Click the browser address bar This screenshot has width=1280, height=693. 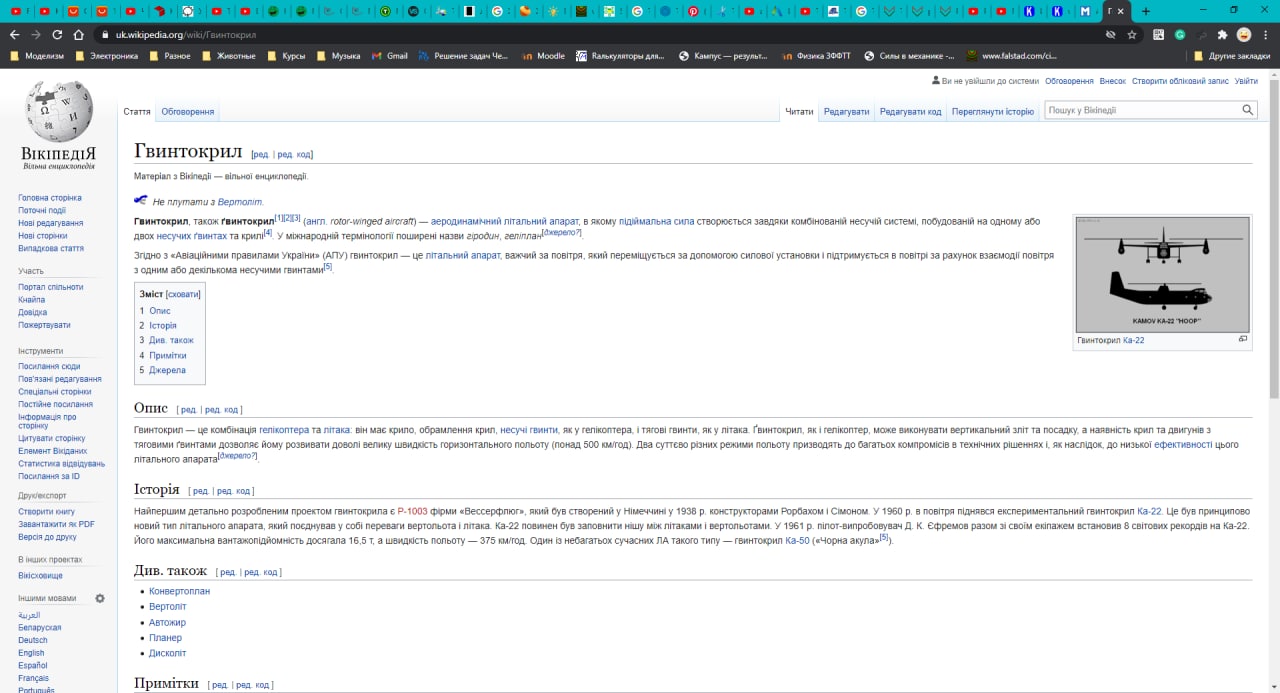coord(600,34)
